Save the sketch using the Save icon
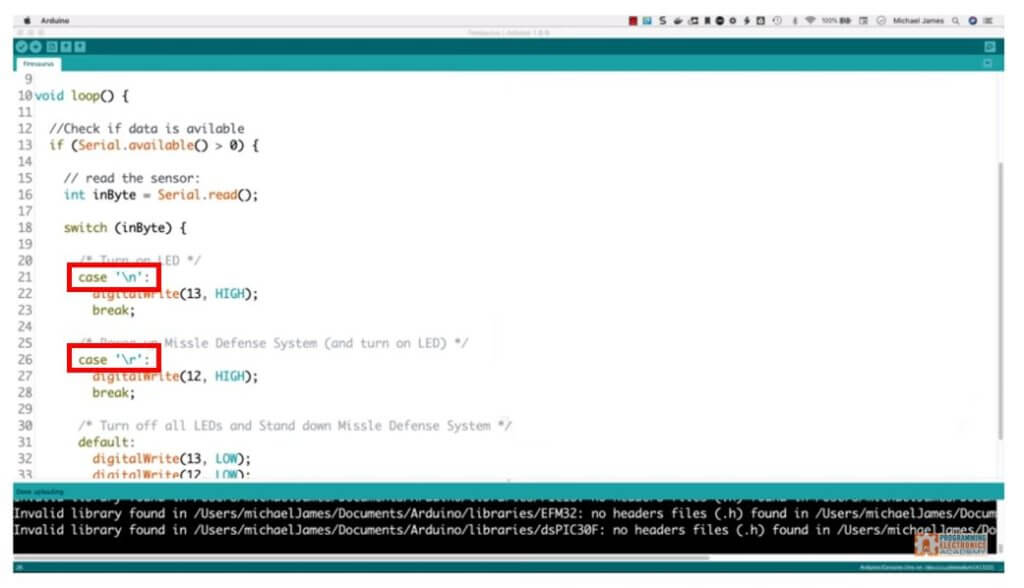This screenshot has height=588, width=1024. click(x=78, y=46)
